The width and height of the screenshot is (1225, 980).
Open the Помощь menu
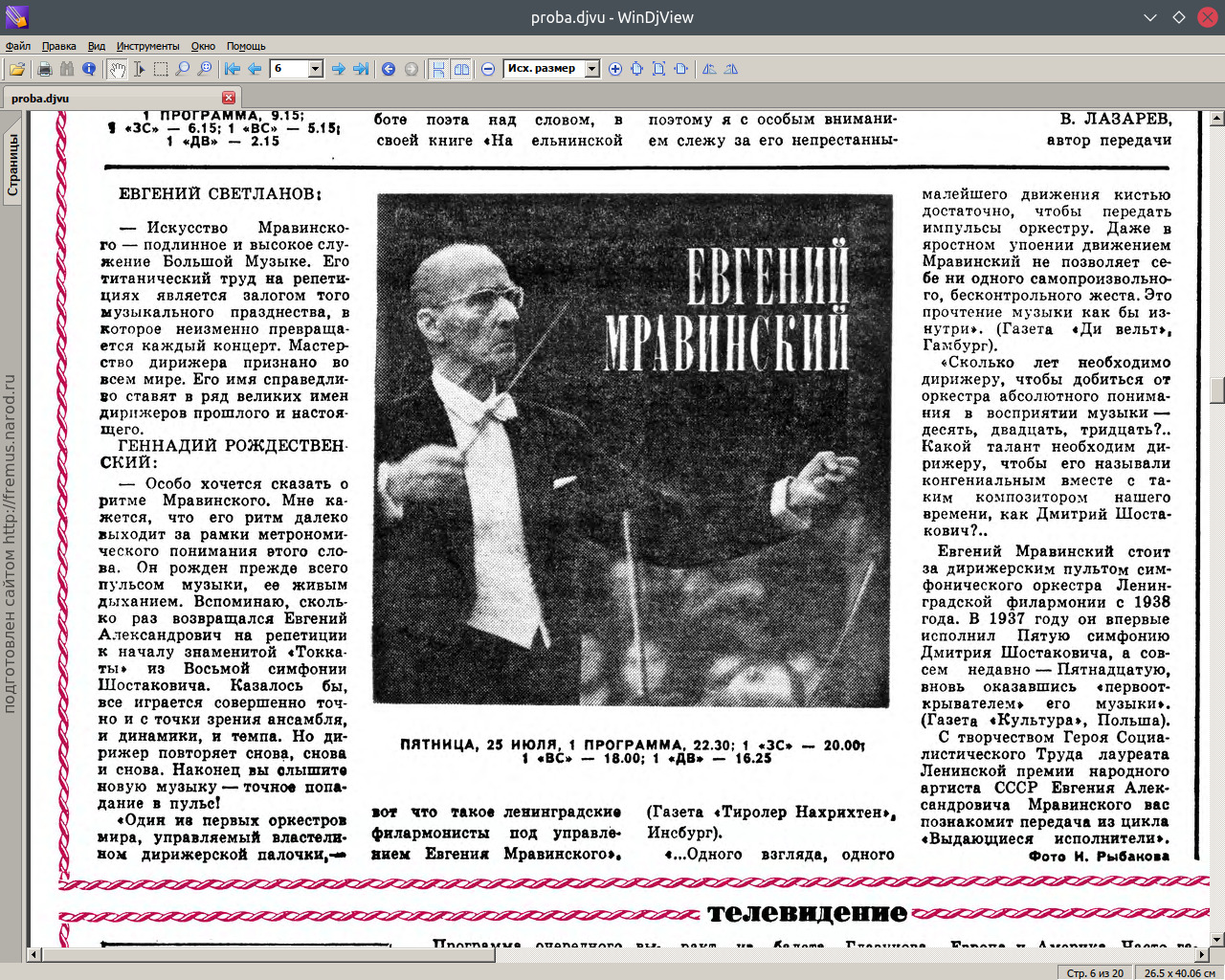[246, 46]
